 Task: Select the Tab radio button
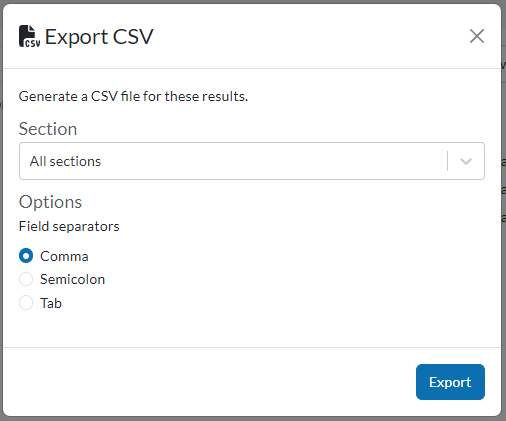[26, 303]
